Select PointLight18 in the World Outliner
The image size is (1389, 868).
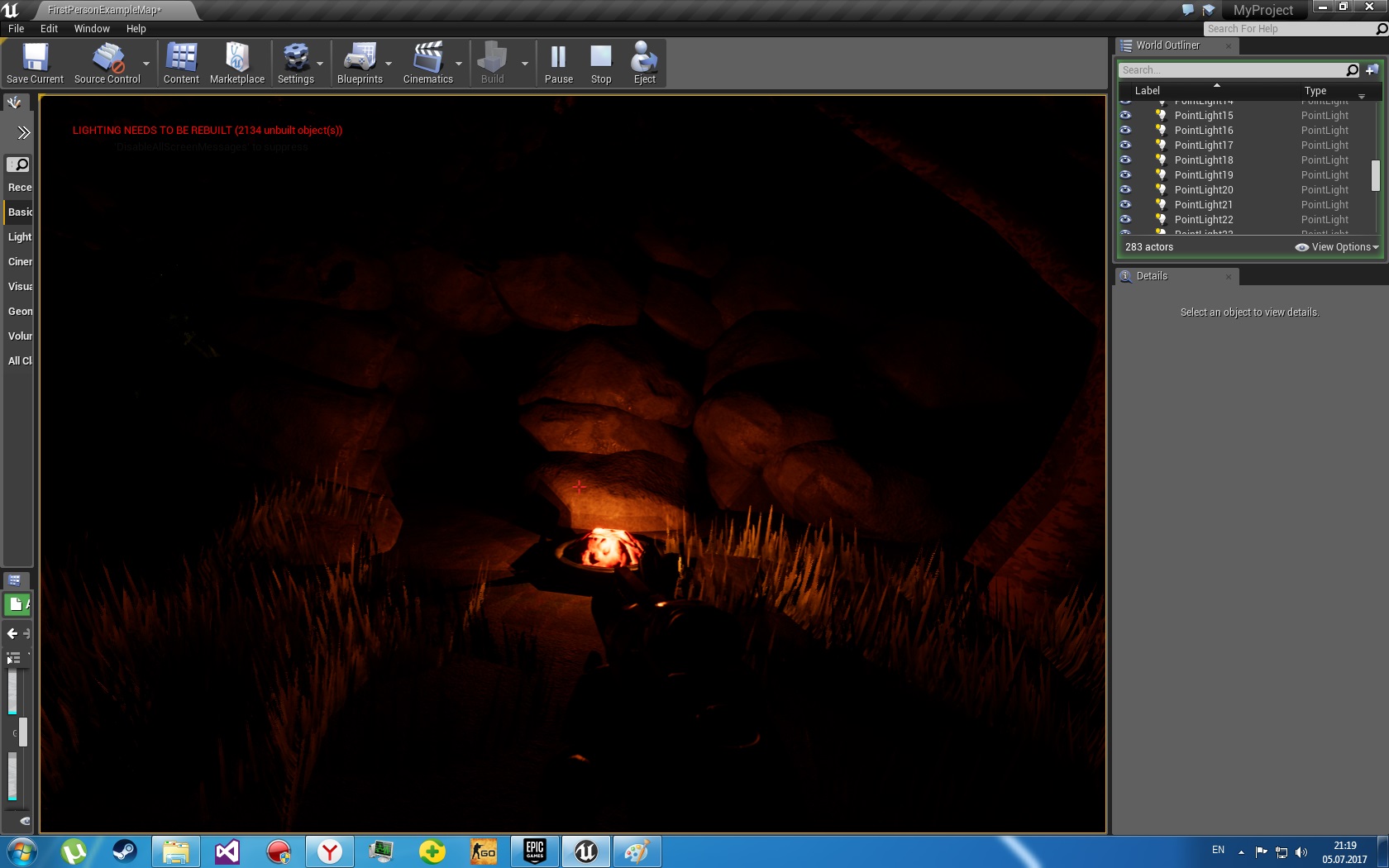click(1203, 160)
